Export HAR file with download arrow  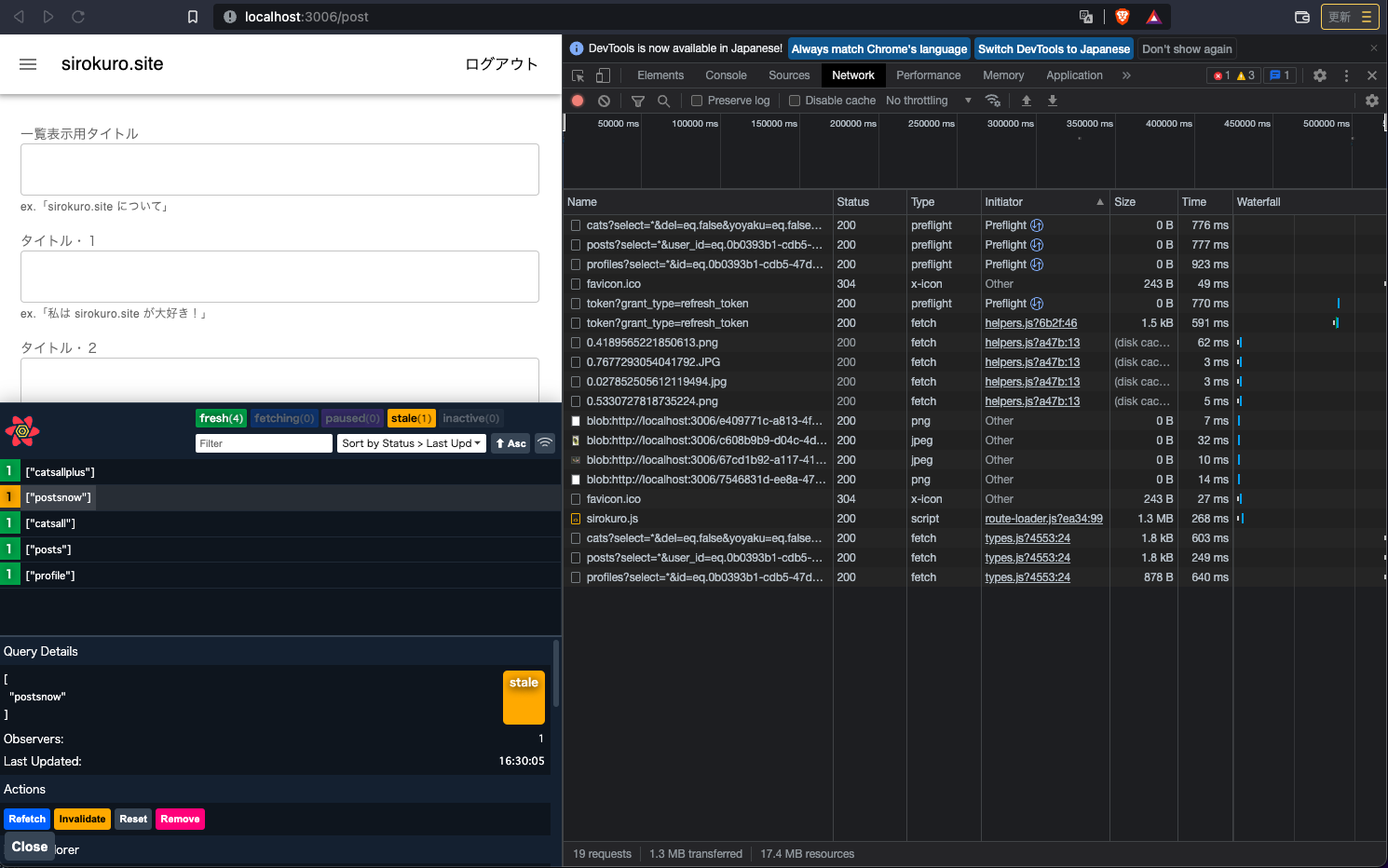pos(1053,101)
